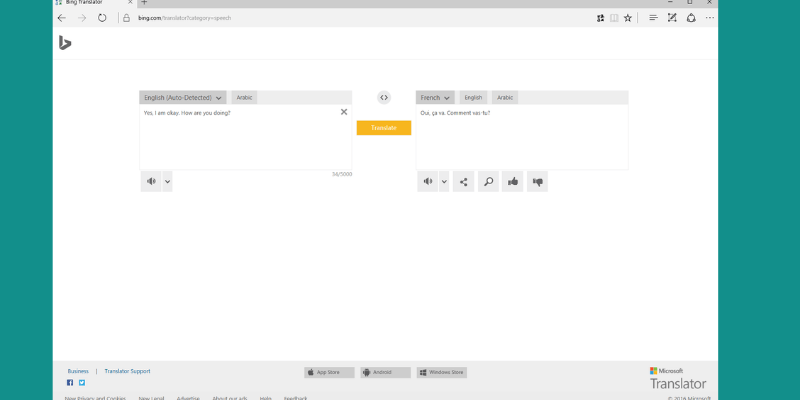This screenshot has height=400, width=800.
Task: Click the padlock site security icon
Action: coord(127,18)
